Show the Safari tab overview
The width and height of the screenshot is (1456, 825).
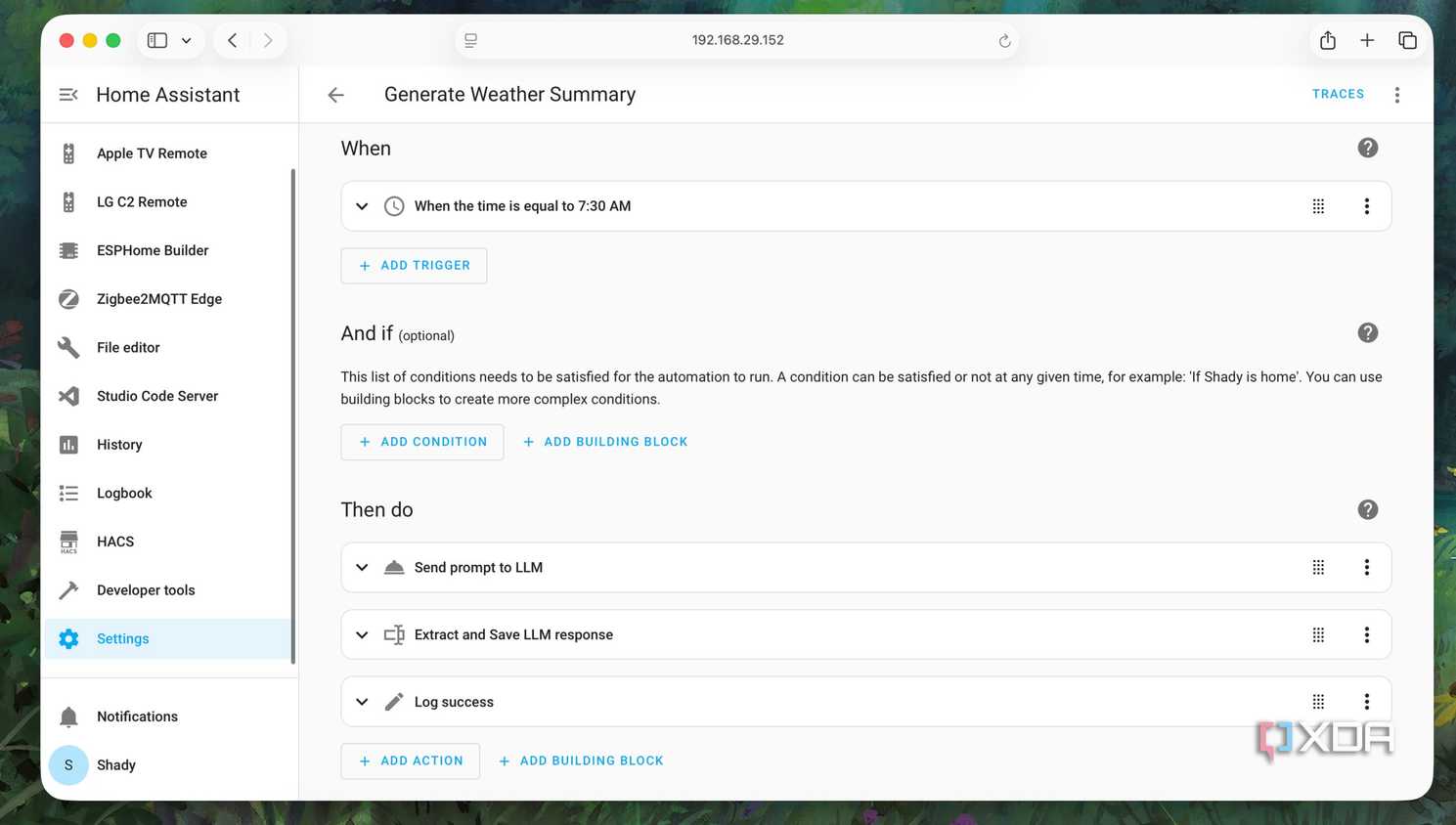[1407, 40]
